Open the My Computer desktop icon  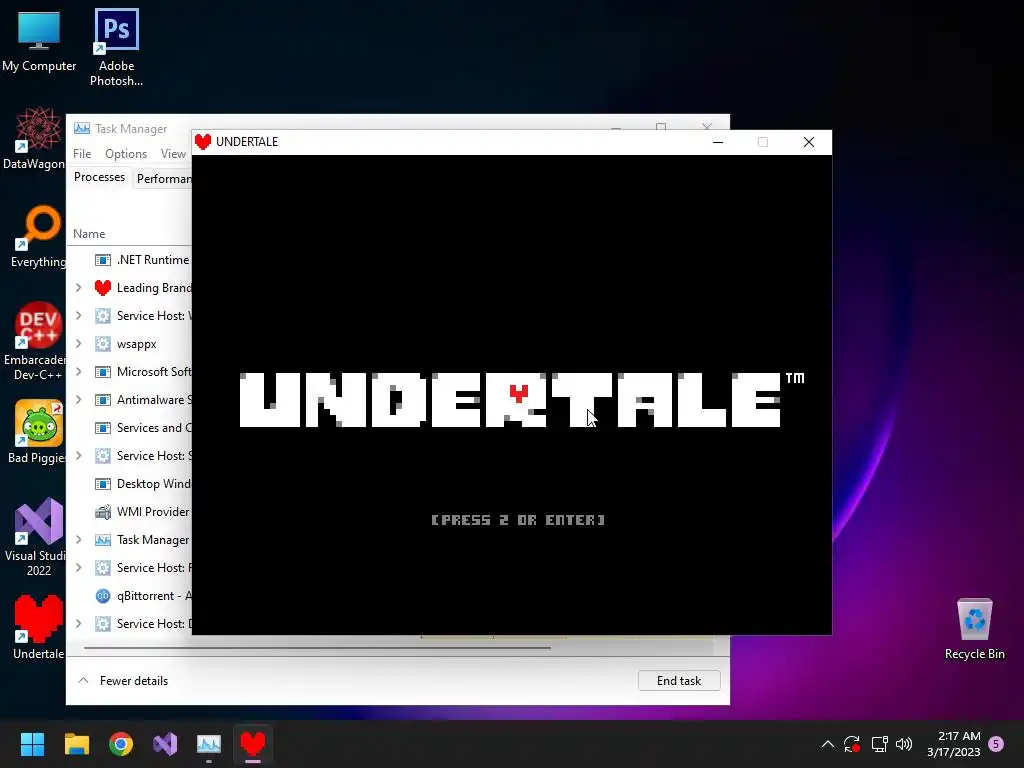(39, 41)
